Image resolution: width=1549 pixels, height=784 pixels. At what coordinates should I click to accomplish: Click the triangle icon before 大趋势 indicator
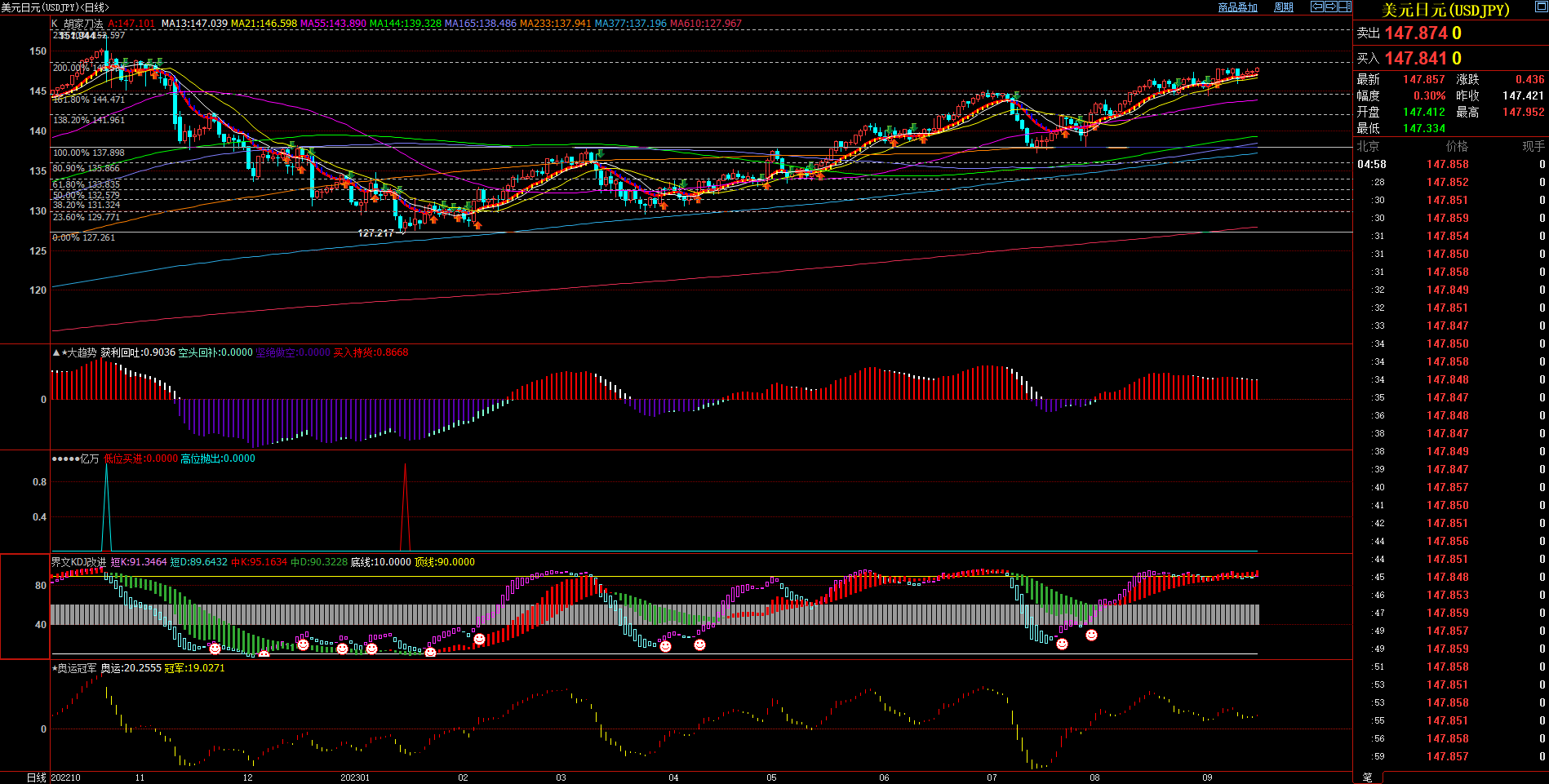pyautogui.click(x=56, y=352)
